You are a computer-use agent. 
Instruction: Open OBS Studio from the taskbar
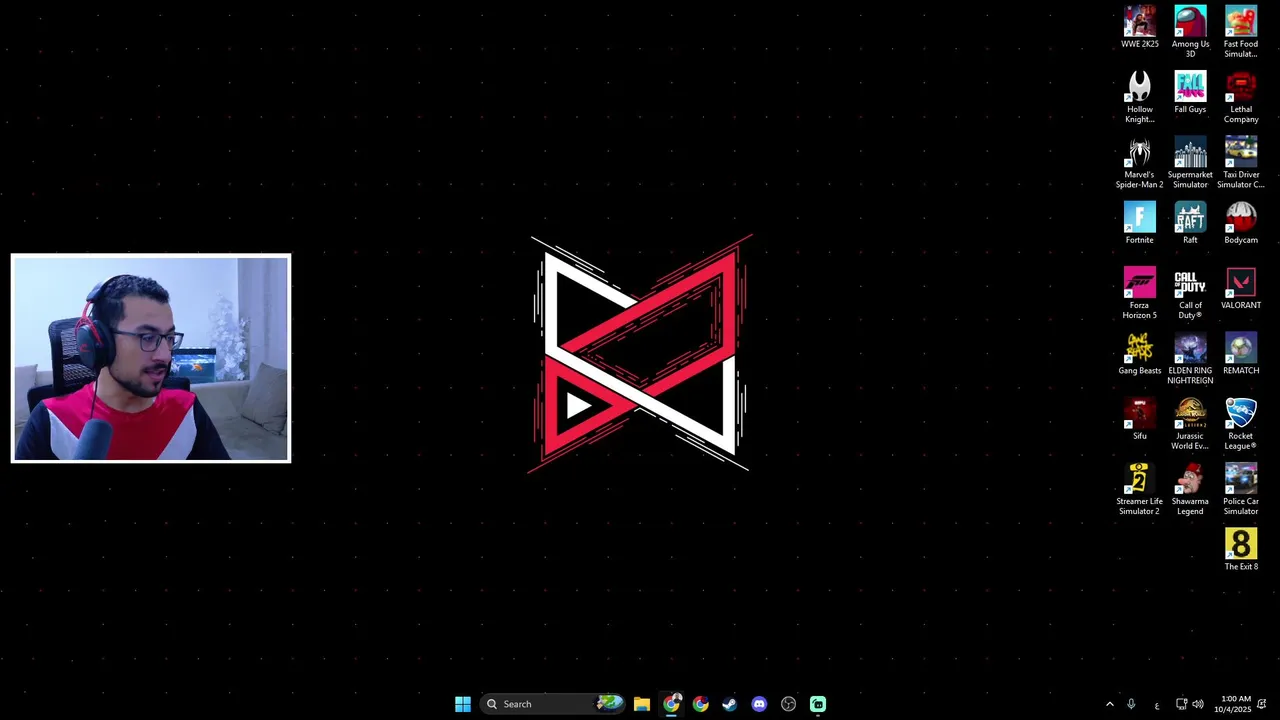tap(788, 704)
